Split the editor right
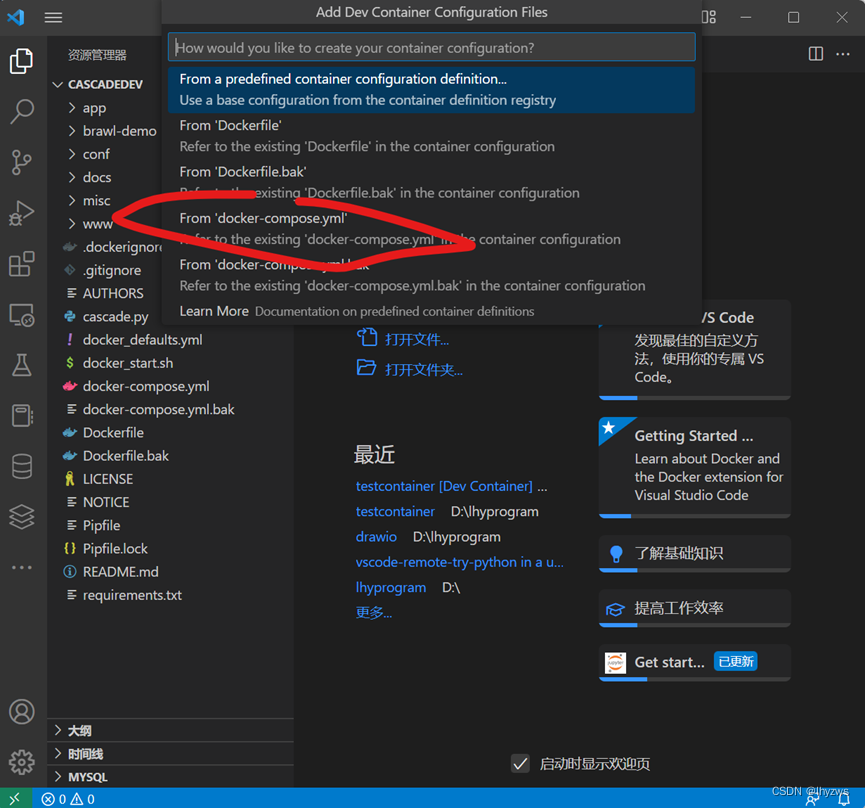 [x=815, y=53]
